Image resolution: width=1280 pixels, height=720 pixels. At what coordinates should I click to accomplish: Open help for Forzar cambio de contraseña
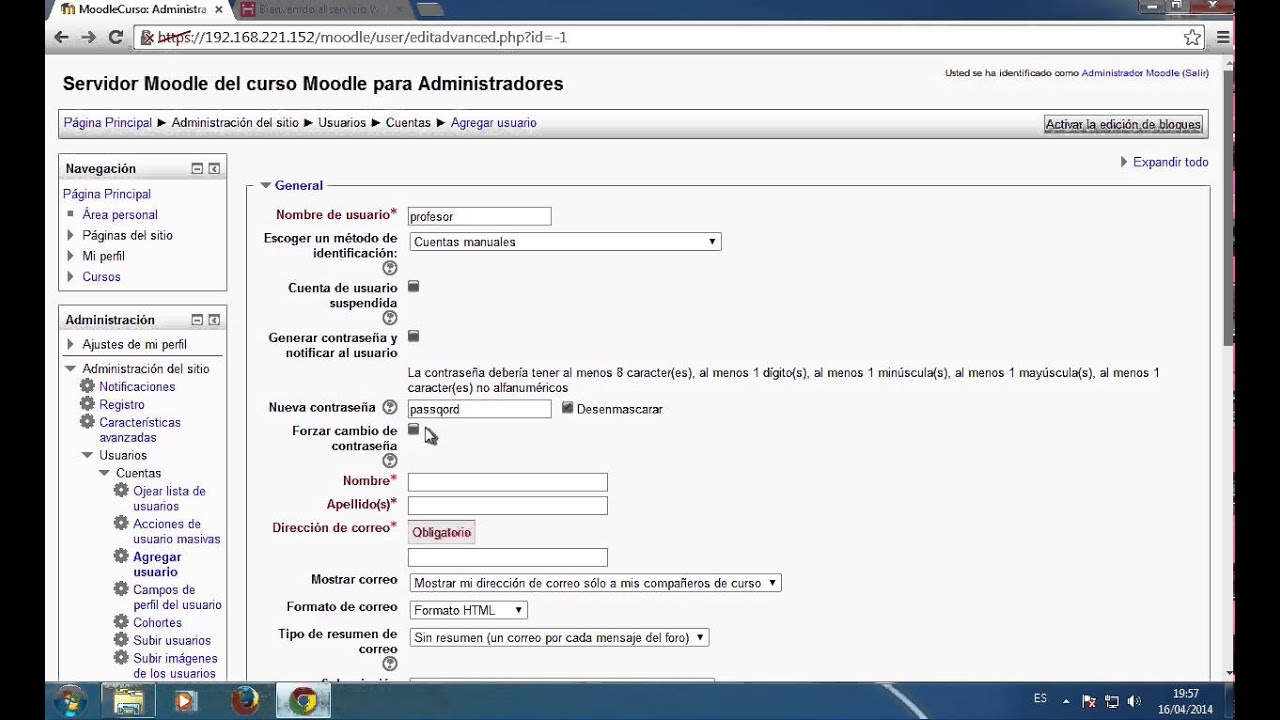tap(390, 461)
